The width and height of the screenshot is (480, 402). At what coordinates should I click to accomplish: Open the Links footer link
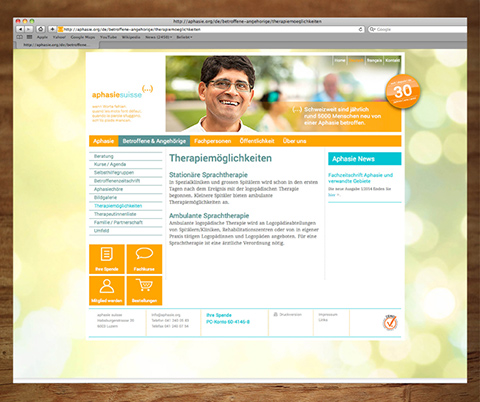click(323, 320)
